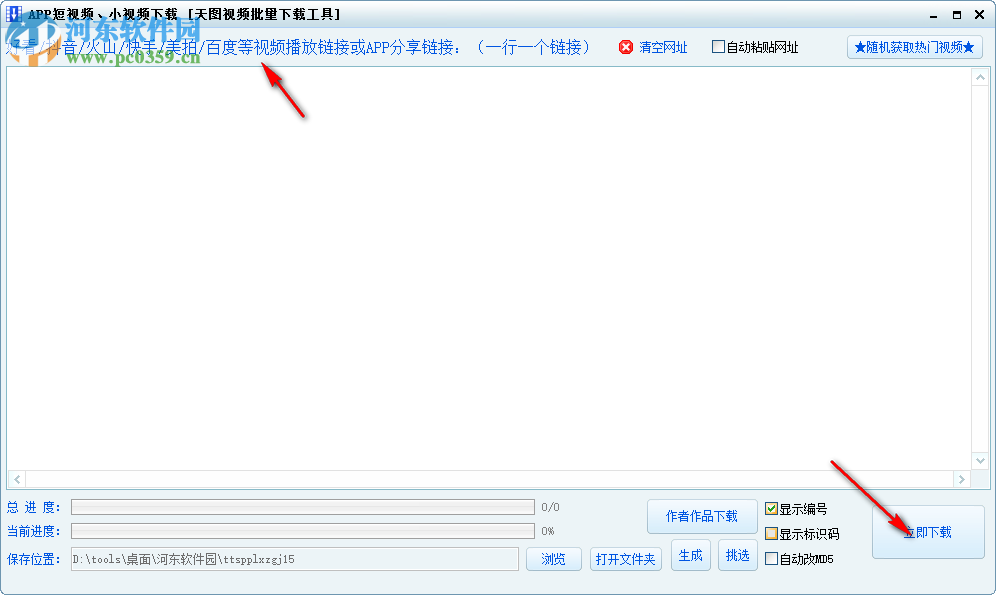Click the horizontal scrollbar left arrow
The width and height of the screenshot is (996, 595).
click(x=17, y=479)
